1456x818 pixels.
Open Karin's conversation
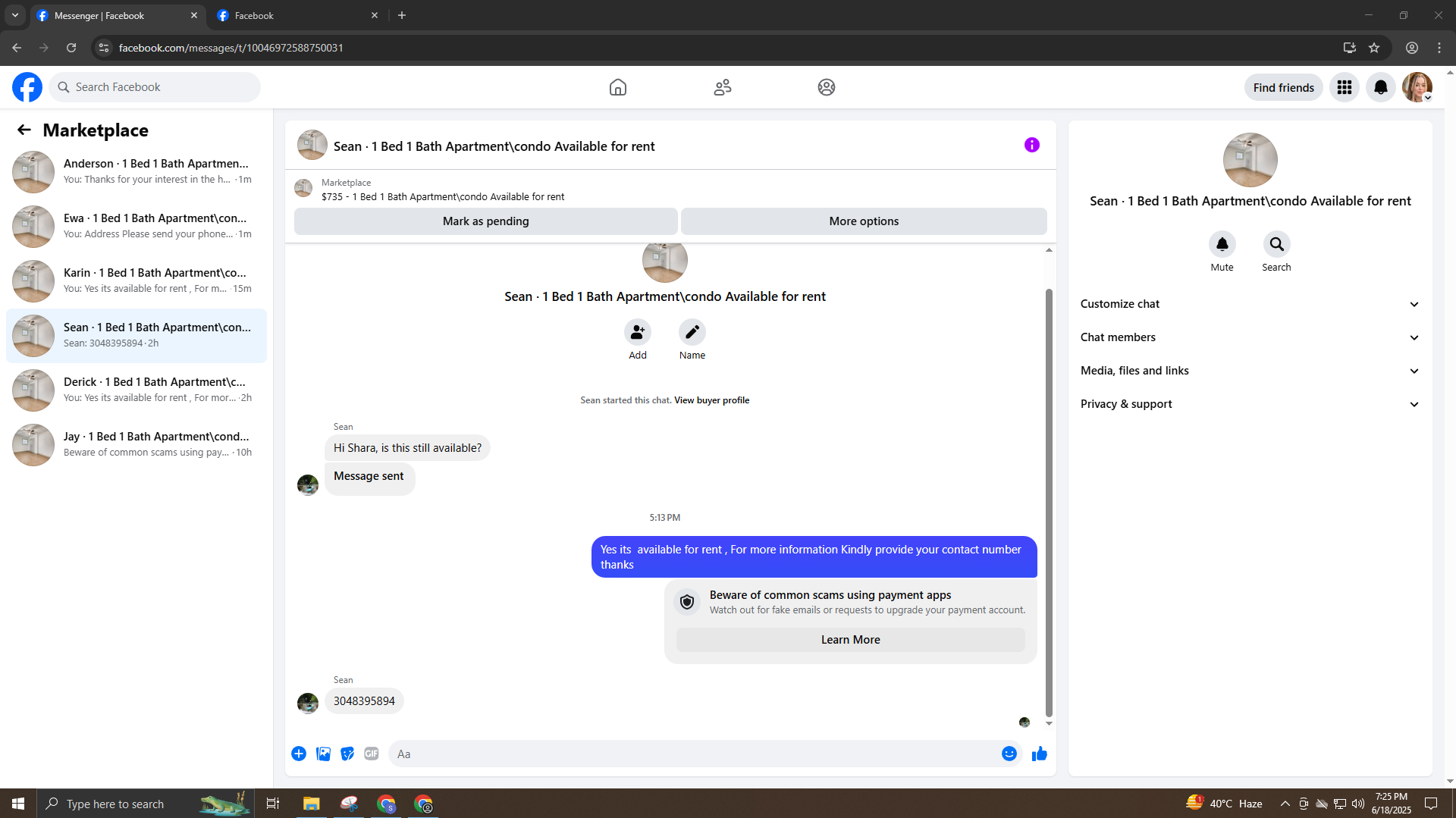[136, 281]
